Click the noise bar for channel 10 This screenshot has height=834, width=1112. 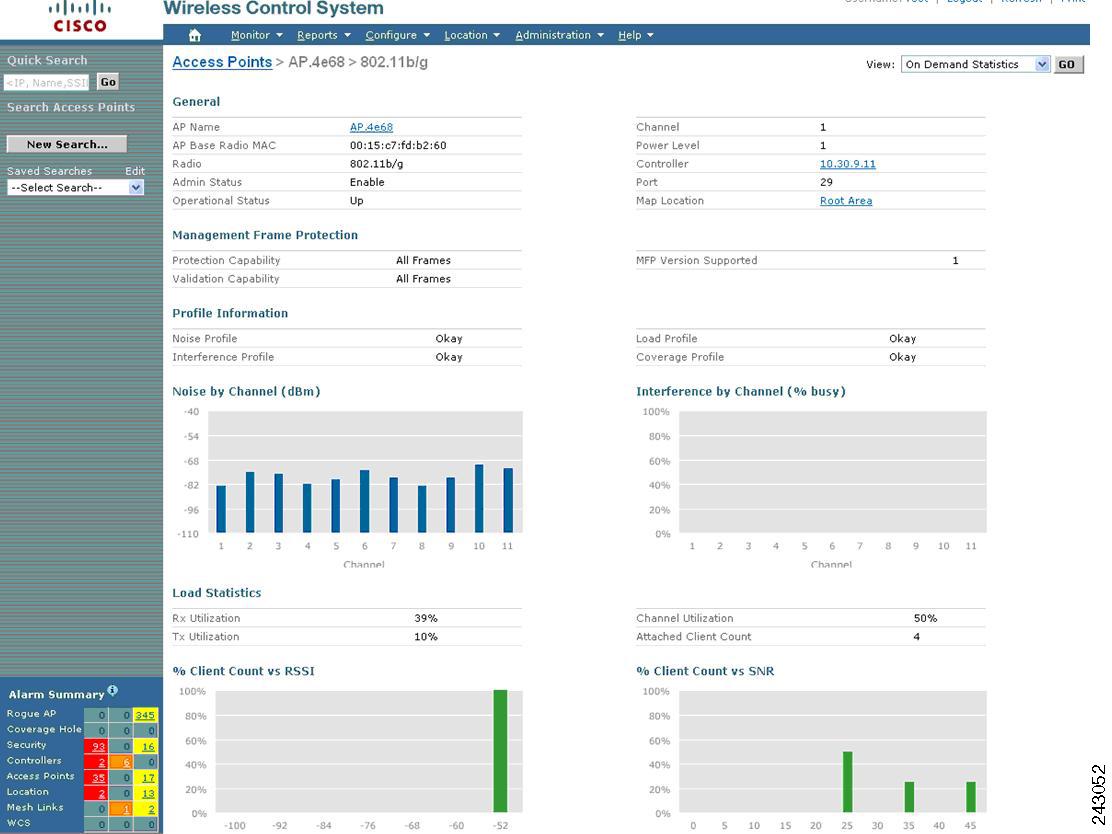479,499
